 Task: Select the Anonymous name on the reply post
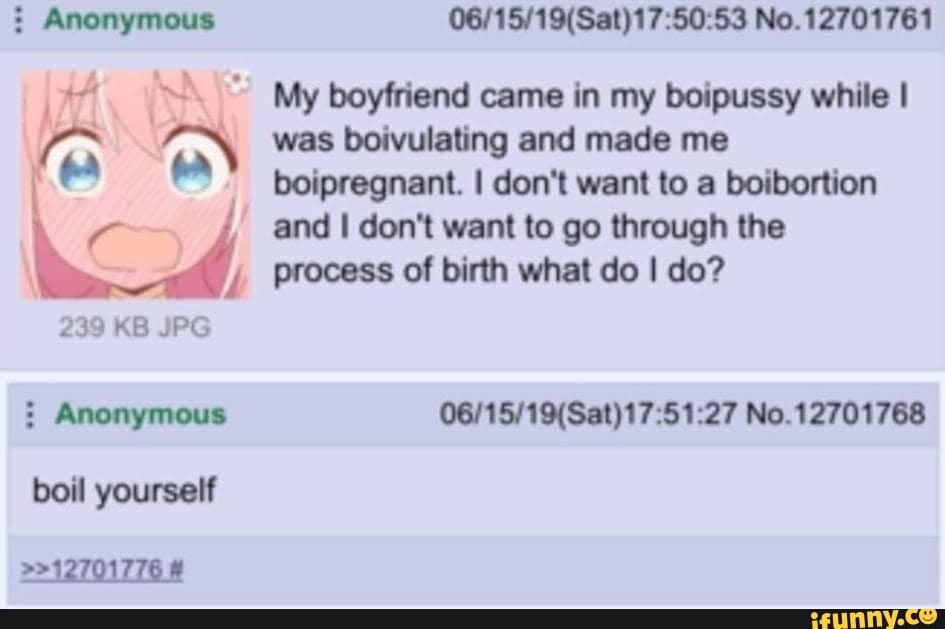[x=140, y=414]
